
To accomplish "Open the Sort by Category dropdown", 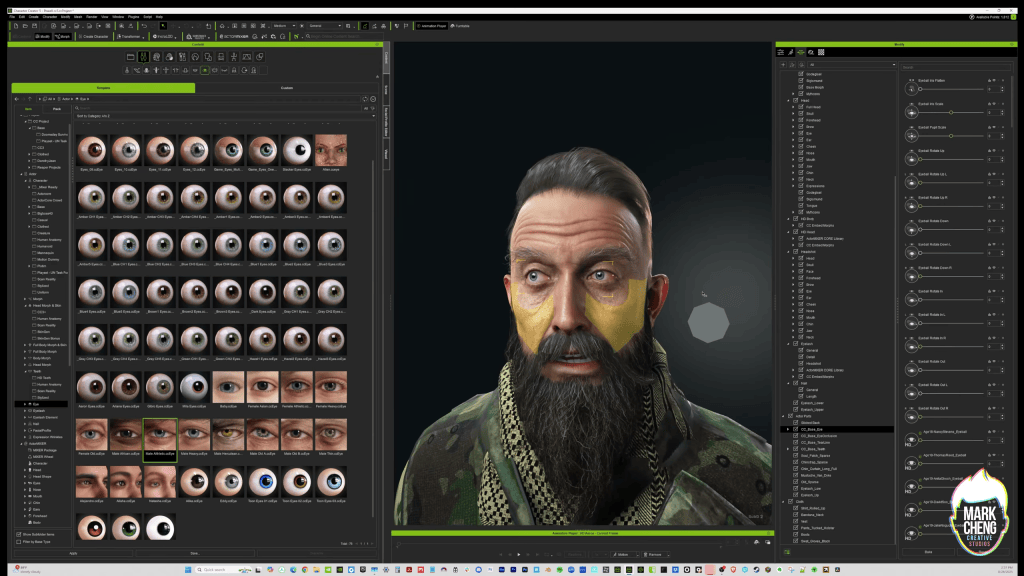I will (x=225, y=116).
